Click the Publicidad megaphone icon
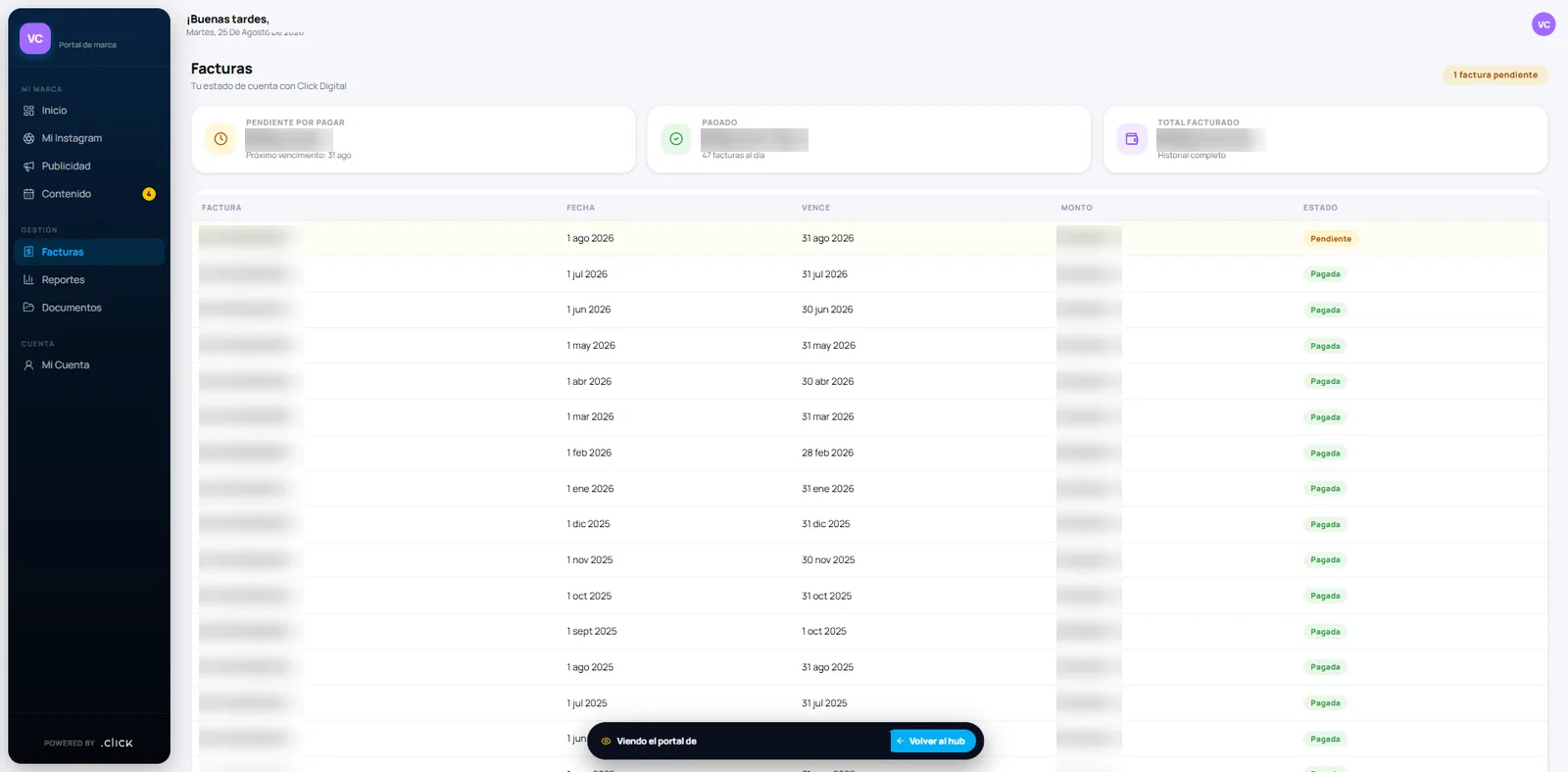Viewport: 1568px width, 772px height. pyautogui.click(x=28, y=167)
